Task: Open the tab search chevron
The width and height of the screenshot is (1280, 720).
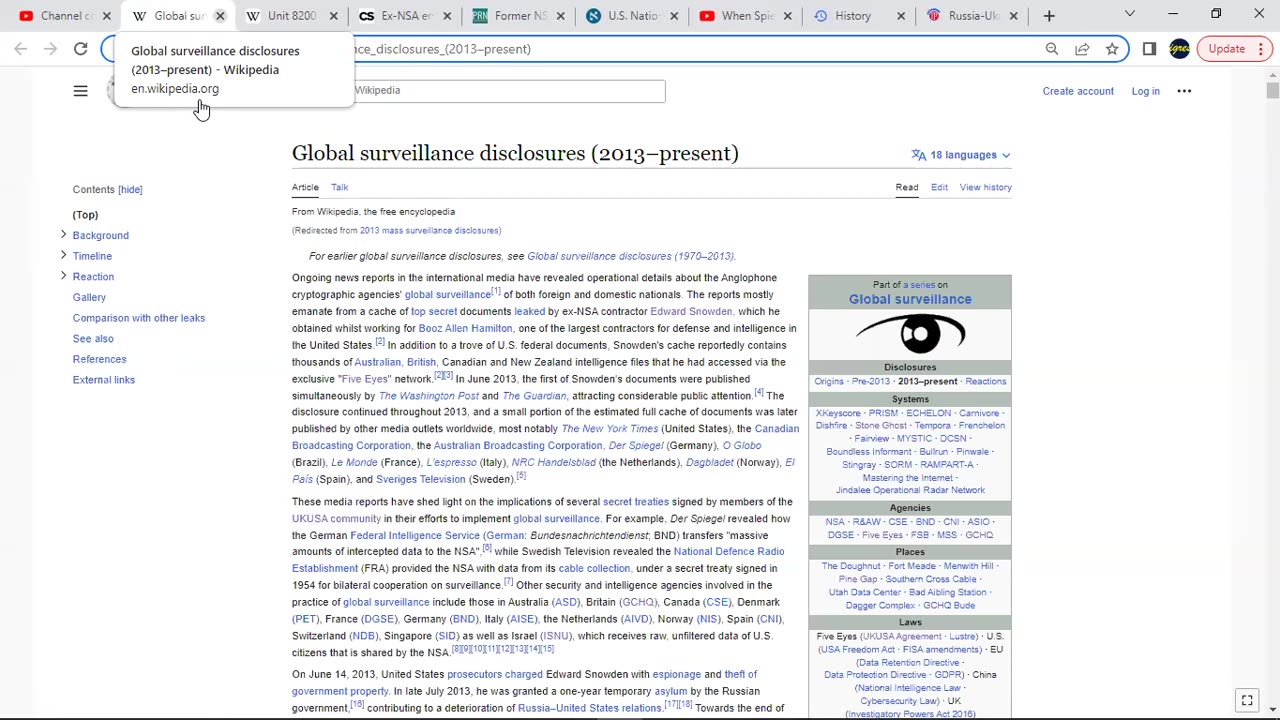Action: pyautogui.click(x=1130, y=15)
